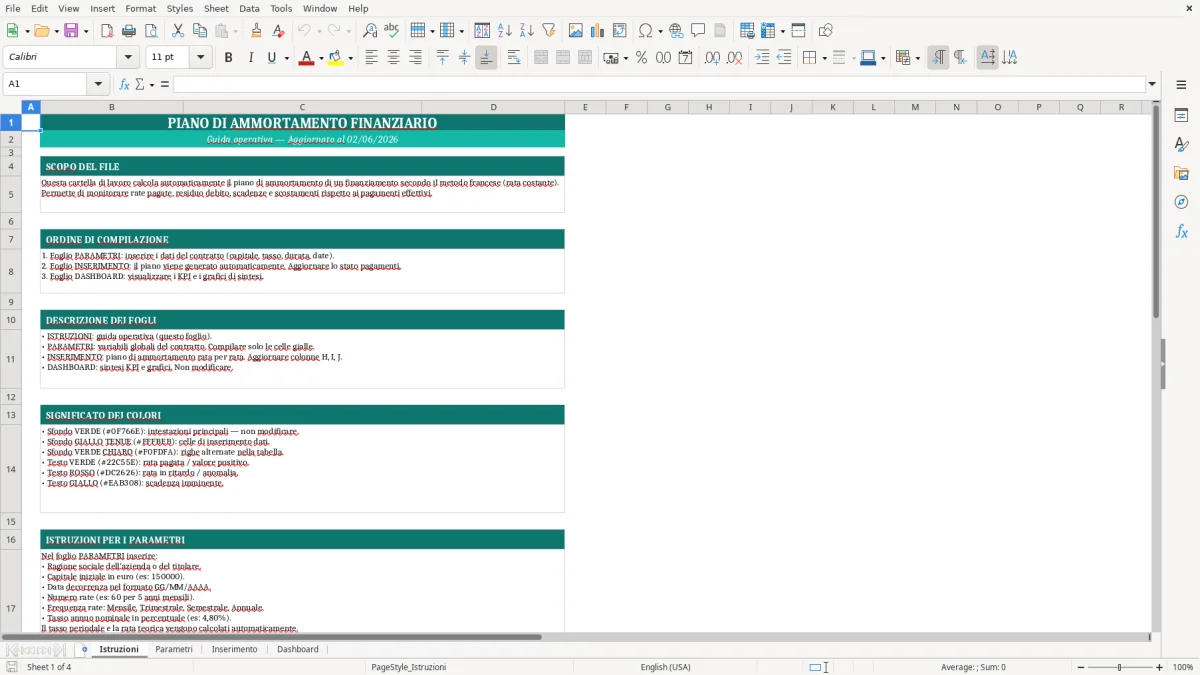This screenshot has width=1200, height=675.
Task: Open the font size dropdown arrow
Action: (x=201, y=58)
